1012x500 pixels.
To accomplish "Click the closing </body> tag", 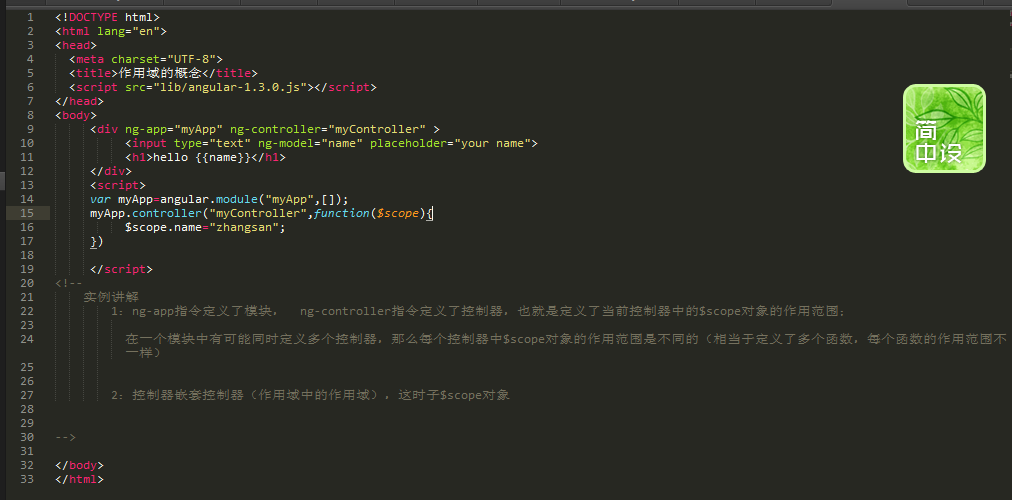I will point(79,465).
